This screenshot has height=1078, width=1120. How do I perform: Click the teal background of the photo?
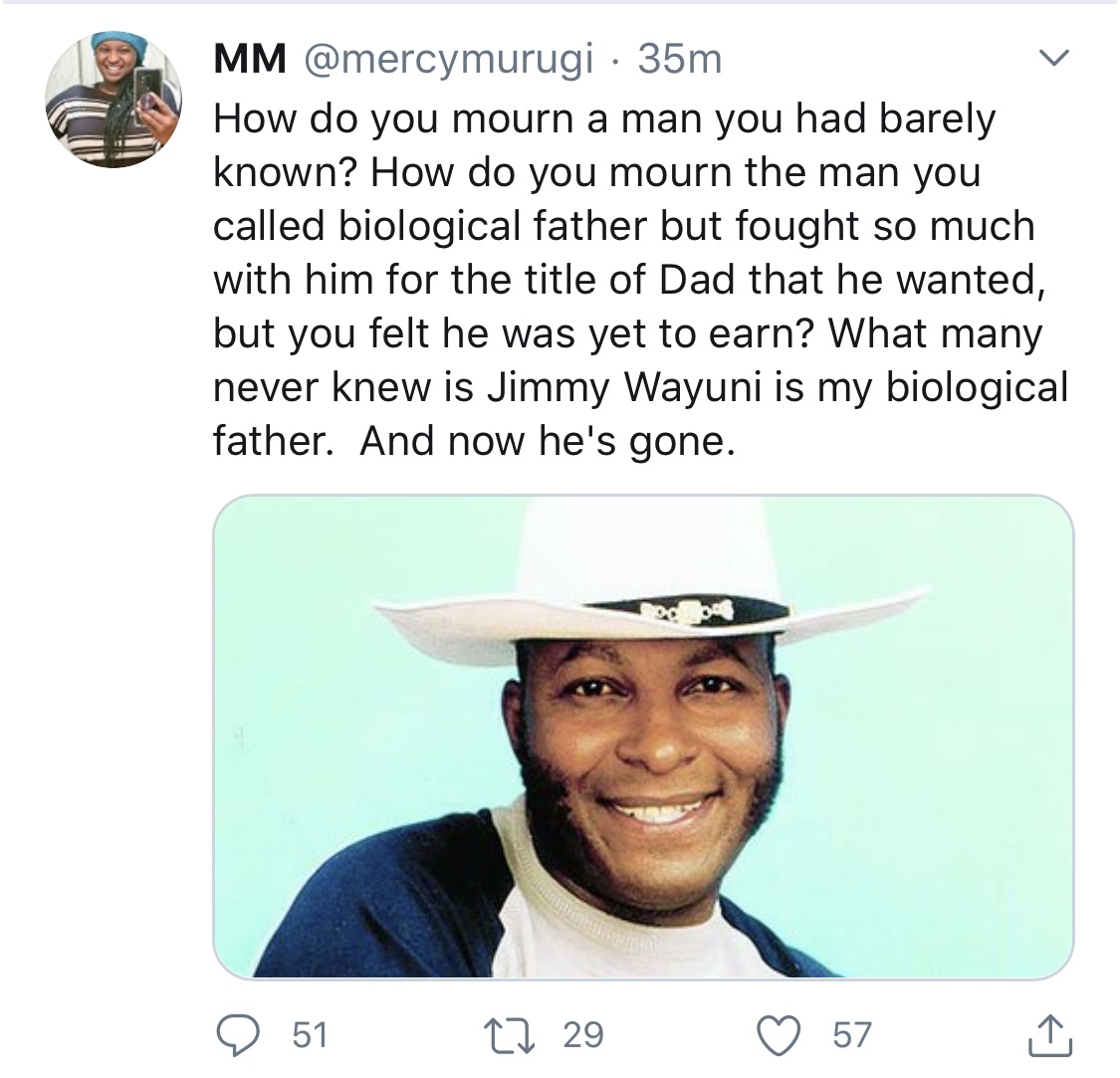pyautogui.click(x=929, y=785)
